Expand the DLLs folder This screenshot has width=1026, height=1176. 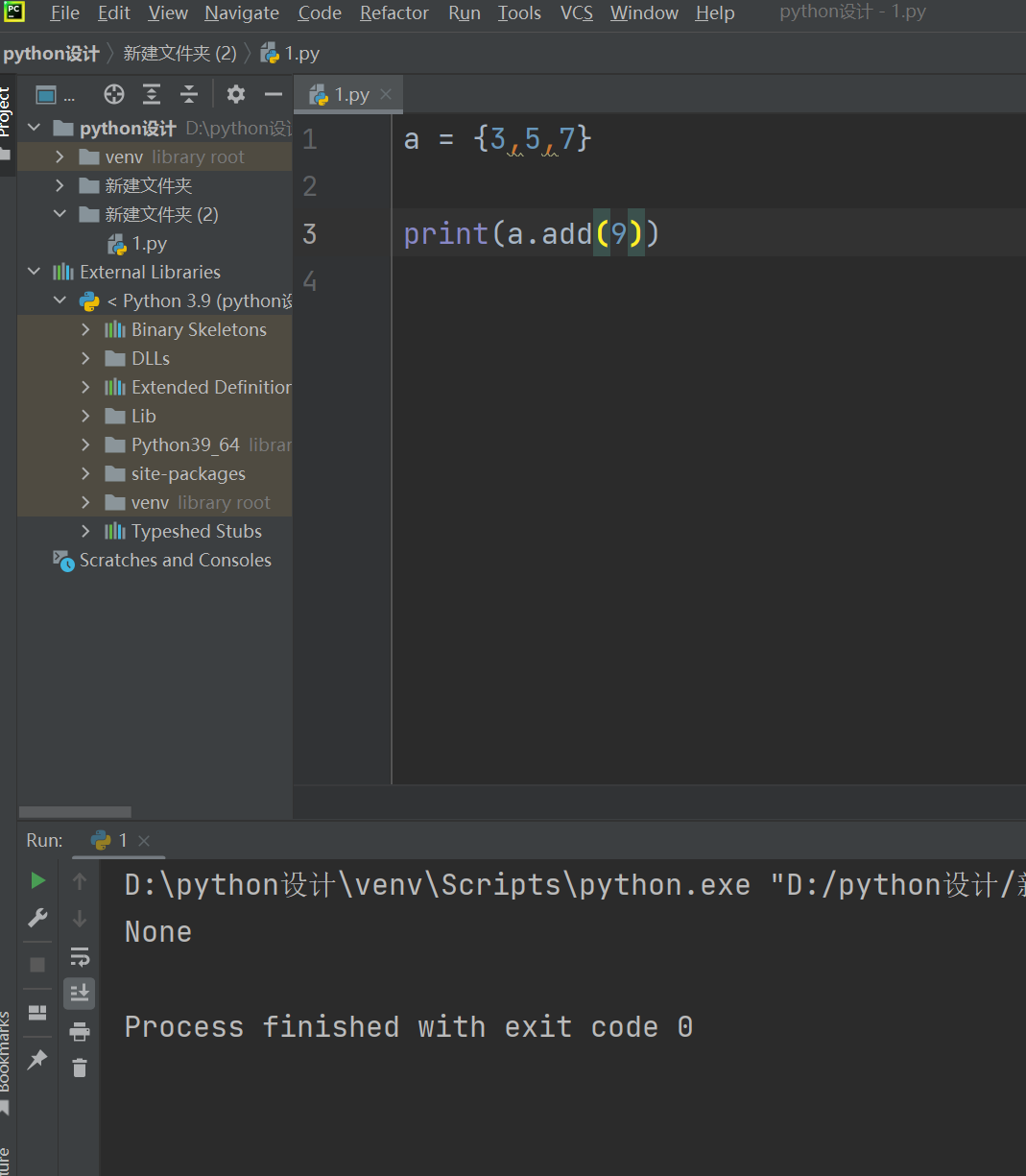pyautogui.click(x=86, y=358)
